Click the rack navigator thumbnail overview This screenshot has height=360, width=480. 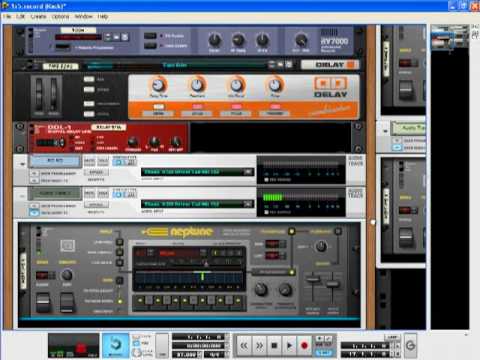point(449,38)
